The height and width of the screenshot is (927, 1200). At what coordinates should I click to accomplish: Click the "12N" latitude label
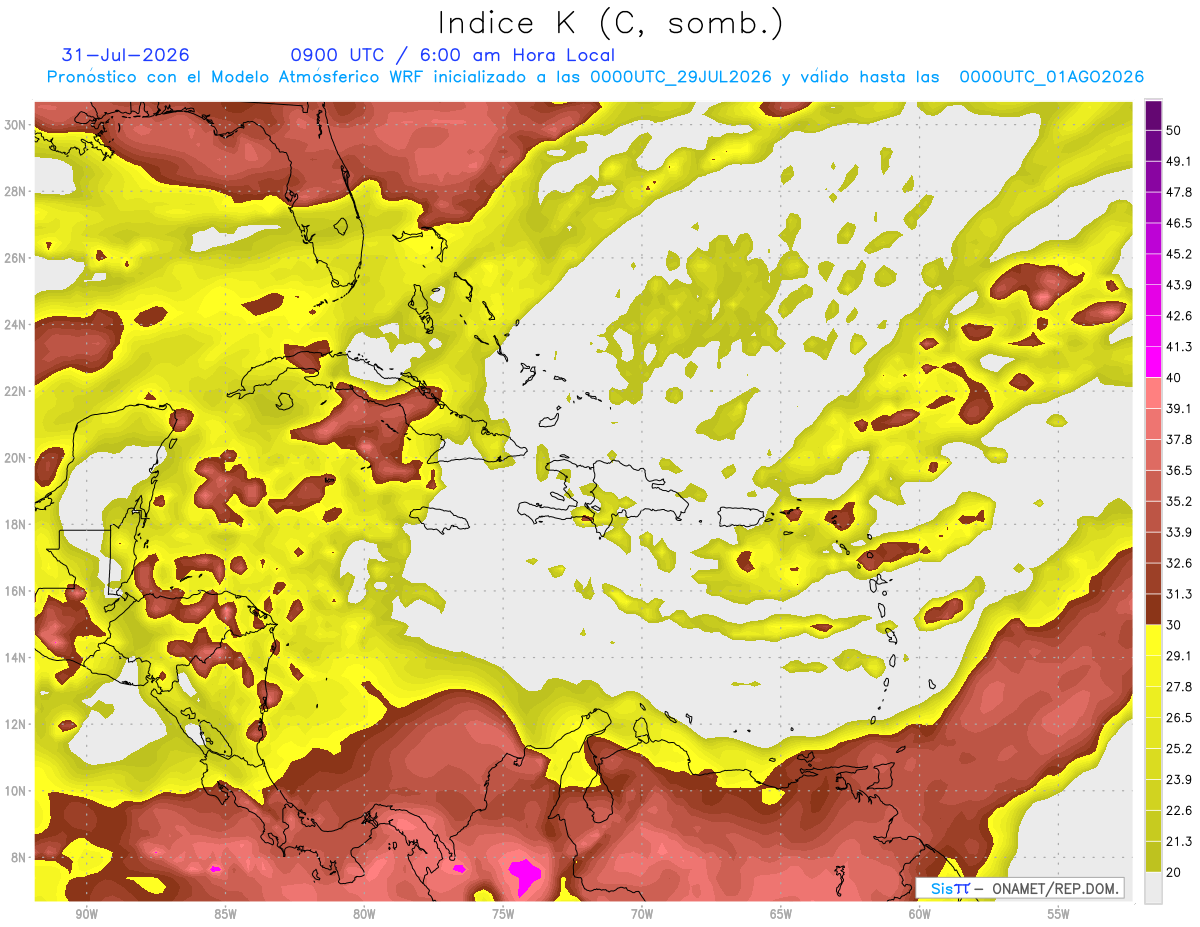click(x=15, y=724)
